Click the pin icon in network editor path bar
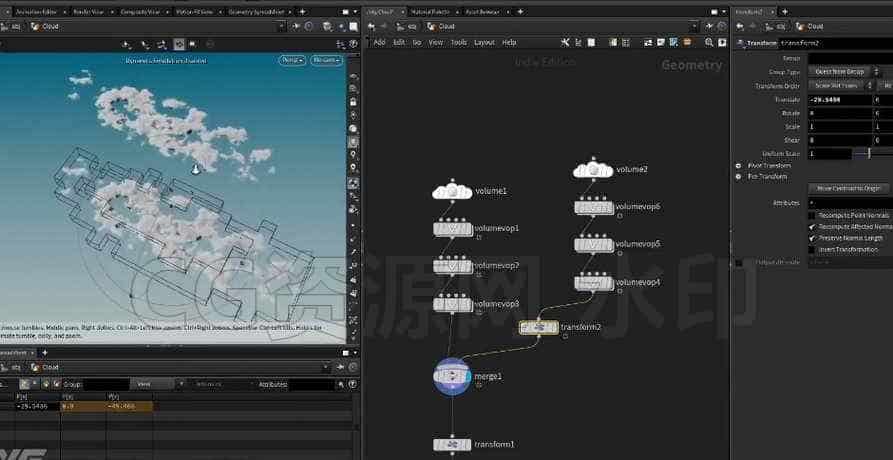Image resolution: width=893 pixels, height=460 pixels. coord(710,26)
